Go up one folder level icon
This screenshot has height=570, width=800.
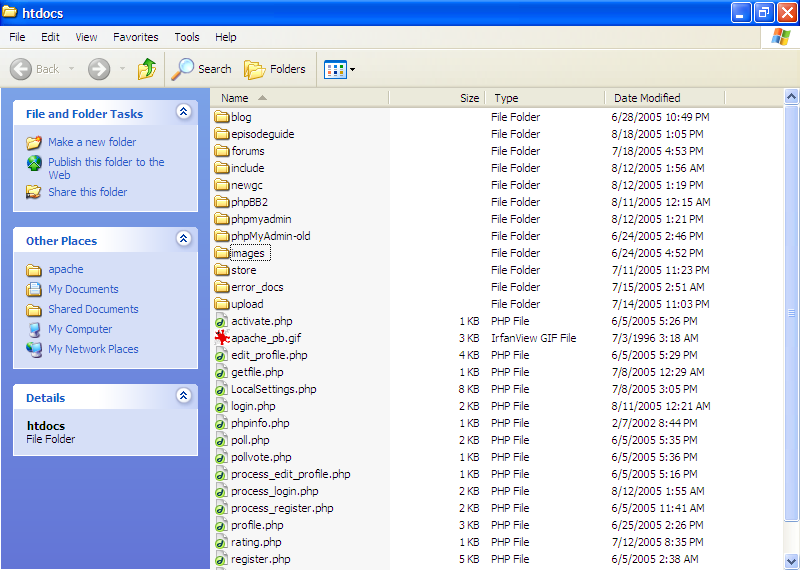pyautogui.click(x=147, y=69)
